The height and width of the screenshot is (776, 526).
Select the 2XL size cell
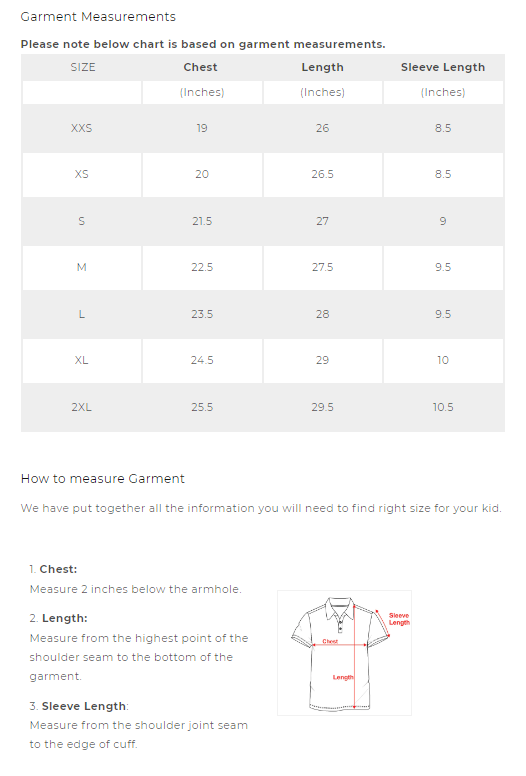82,407
